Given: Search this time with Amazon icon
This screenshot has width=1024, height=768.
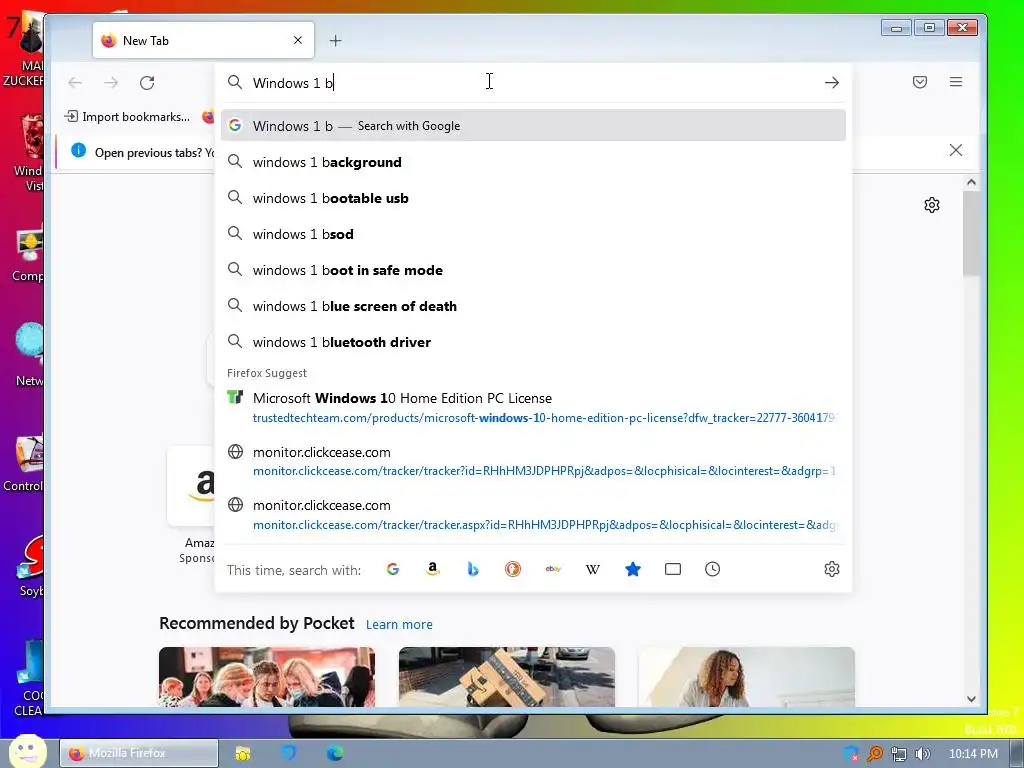Looking at the screenshot, I should pyautogui.click(x=432, y=569).
